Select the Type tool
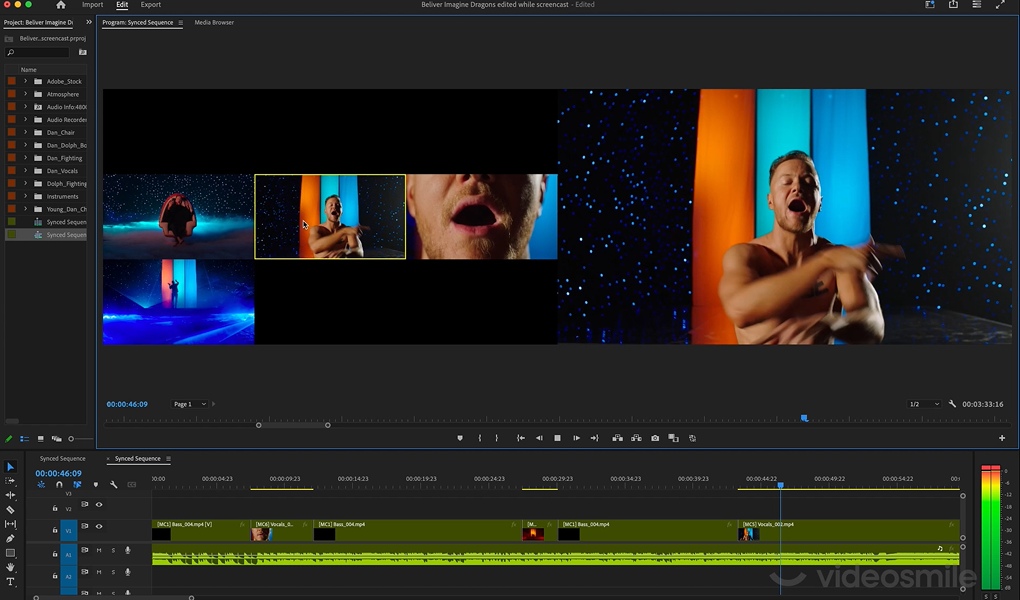The image size is (1020, 600). 10,582
